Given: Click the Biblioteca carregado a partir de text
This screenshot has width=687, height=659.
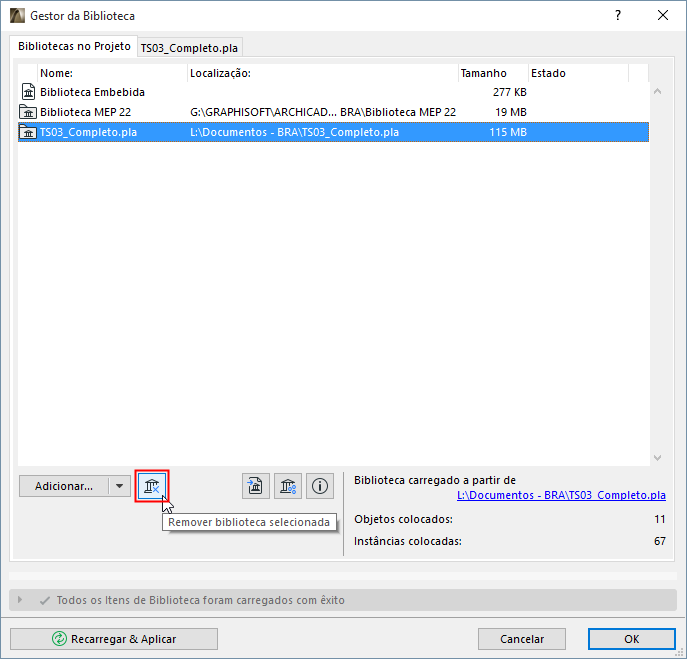Looking at the screenshot, I should coord(435,480).
